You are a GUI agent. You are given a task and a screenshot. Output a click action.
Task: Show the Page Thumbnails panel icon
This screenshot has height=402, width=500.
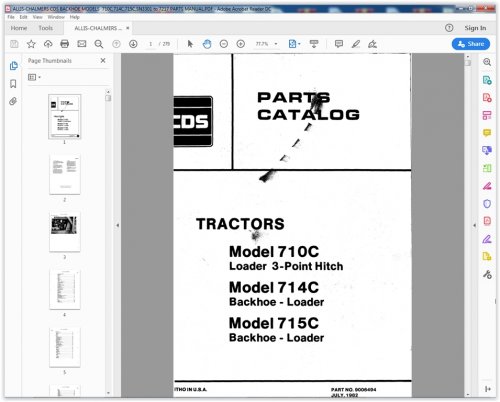tap(14, 66)
